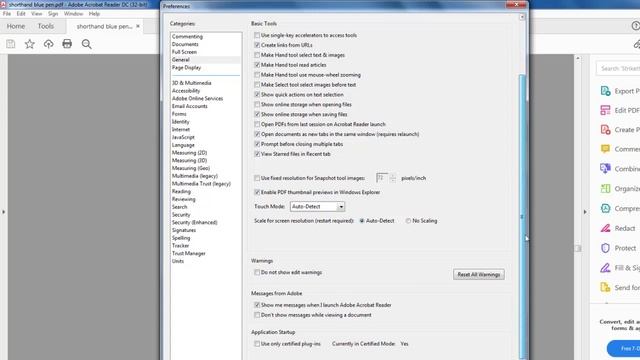Click the Search tools input field
The image size is (640, 360).
click(618, 68)
